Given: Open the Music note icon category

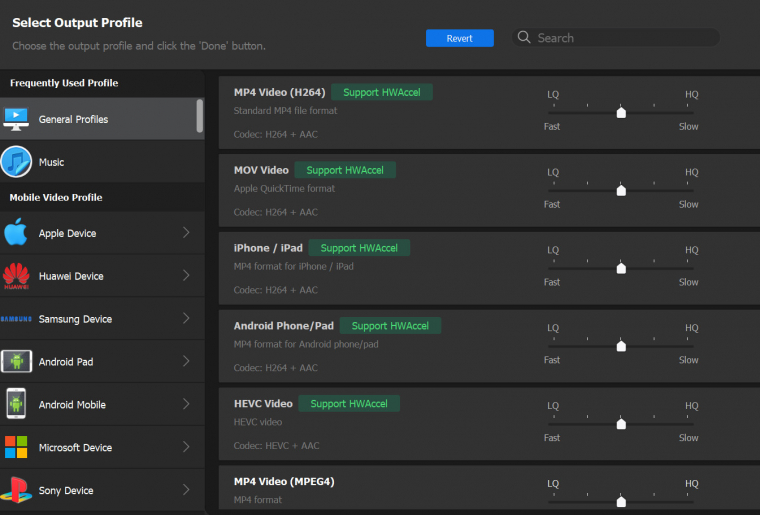Looking at the screenshot, I should (x=16, y=162).
